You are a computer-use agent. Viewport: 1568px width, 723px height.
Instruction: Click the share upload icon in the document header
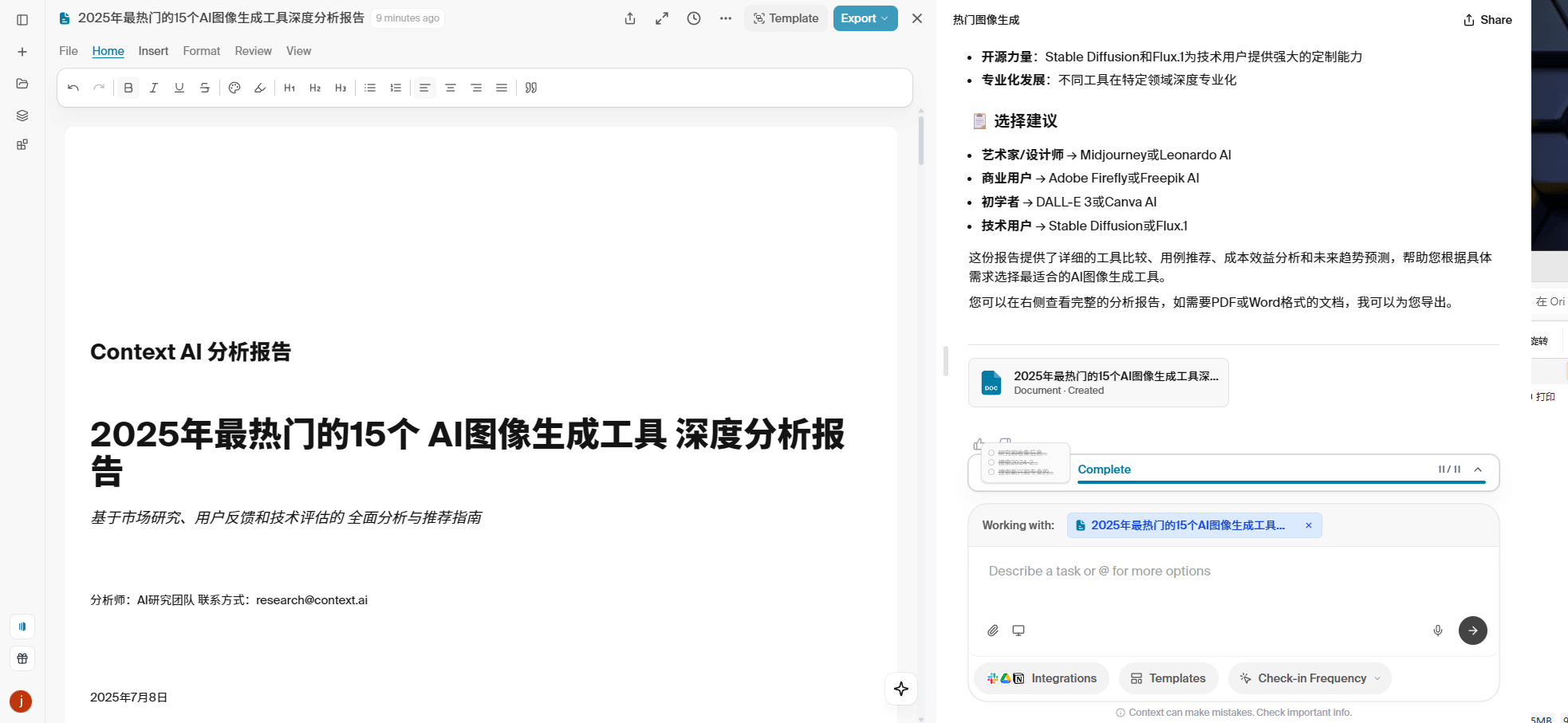pos(630,18)
